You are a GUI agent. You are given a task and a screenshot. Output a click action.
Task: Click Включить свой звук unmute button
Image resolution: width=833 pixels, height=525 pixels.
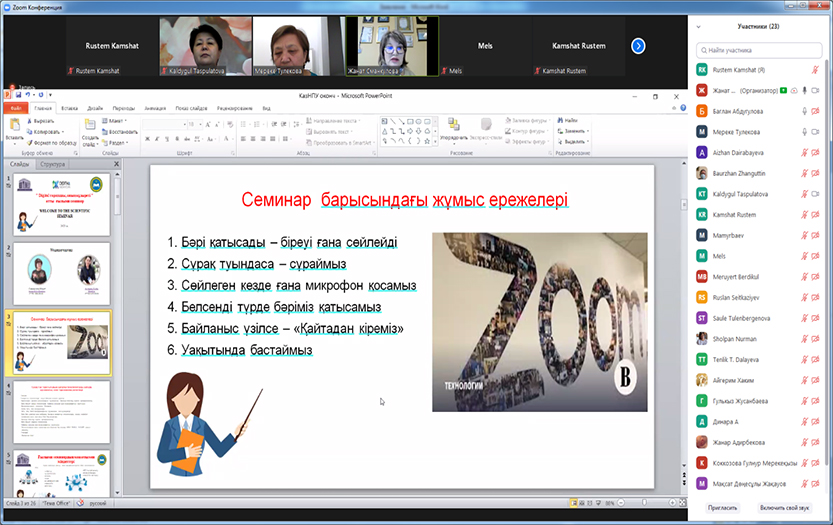(x=784, y=508)
